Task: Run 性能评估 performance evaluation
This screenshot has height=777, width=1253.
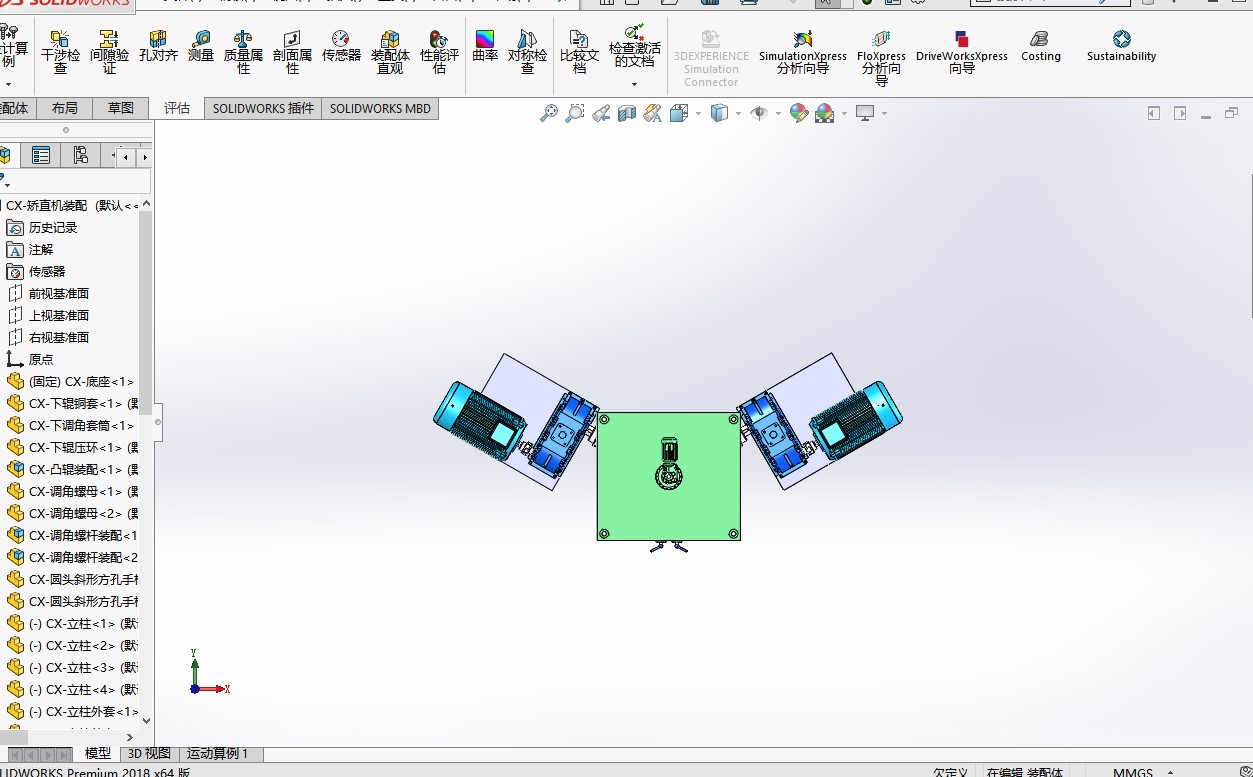Action: 439,52
